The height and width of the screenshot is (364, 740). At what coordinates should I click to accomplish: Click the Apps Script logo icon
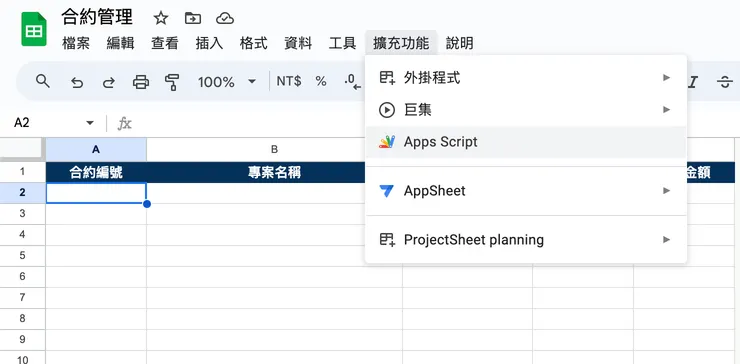pos(387,142)
